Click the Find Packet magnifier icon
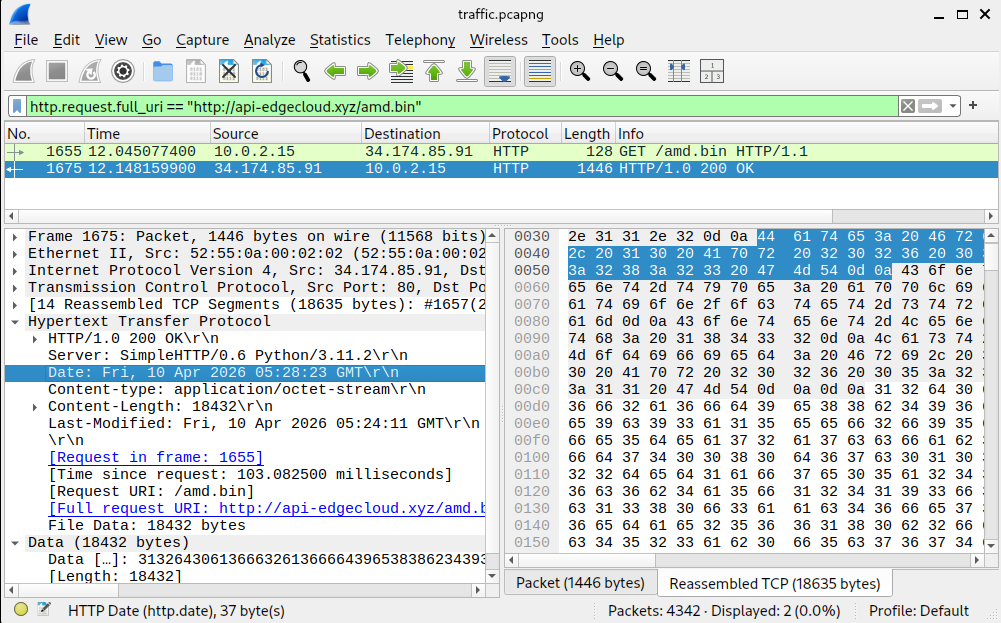Viewport: 1001px width, 623px height. [301, 71]
